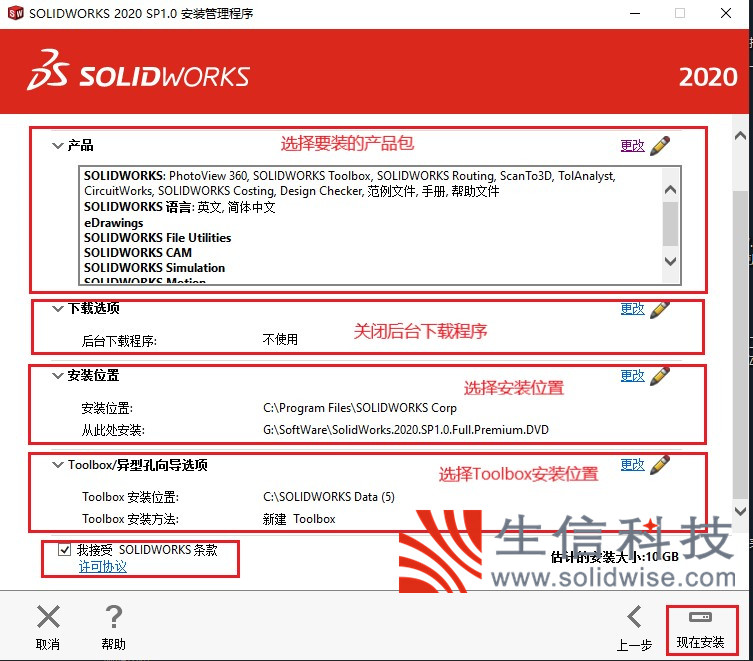
Task: Click SOLIDWORKS 语言: 英文, 简体中文 line
Action: (180, 207)
